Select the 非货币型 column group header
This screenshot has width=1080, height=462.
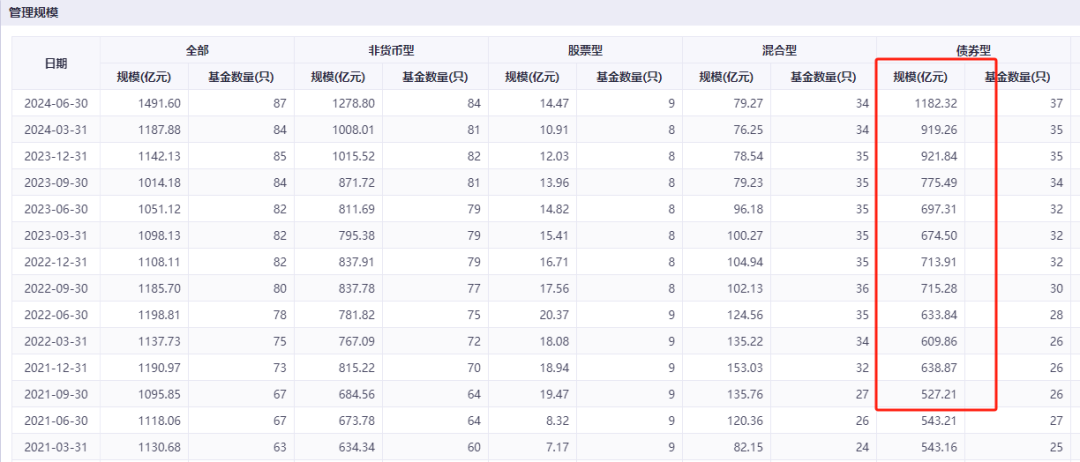point(391,50)
